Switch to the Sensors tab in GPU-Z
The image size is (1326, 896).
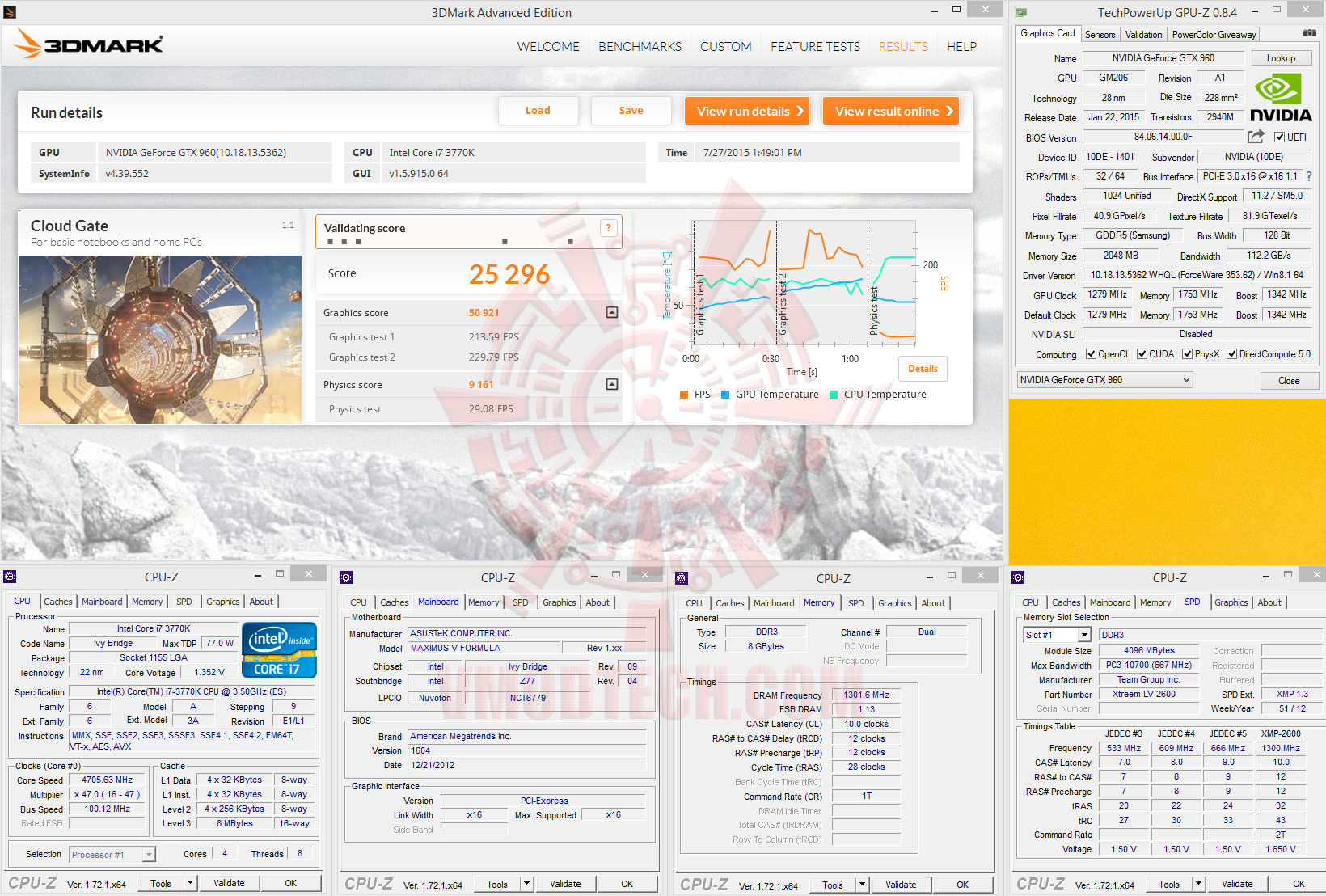tap(1100, 35)
